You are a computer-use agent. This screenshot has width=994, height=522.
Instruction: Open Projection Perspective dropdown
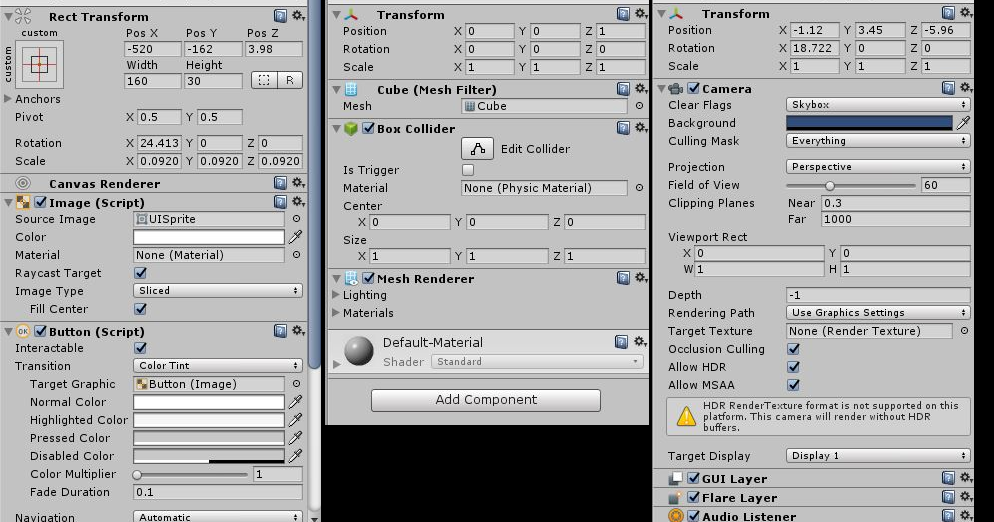point(878,167)
